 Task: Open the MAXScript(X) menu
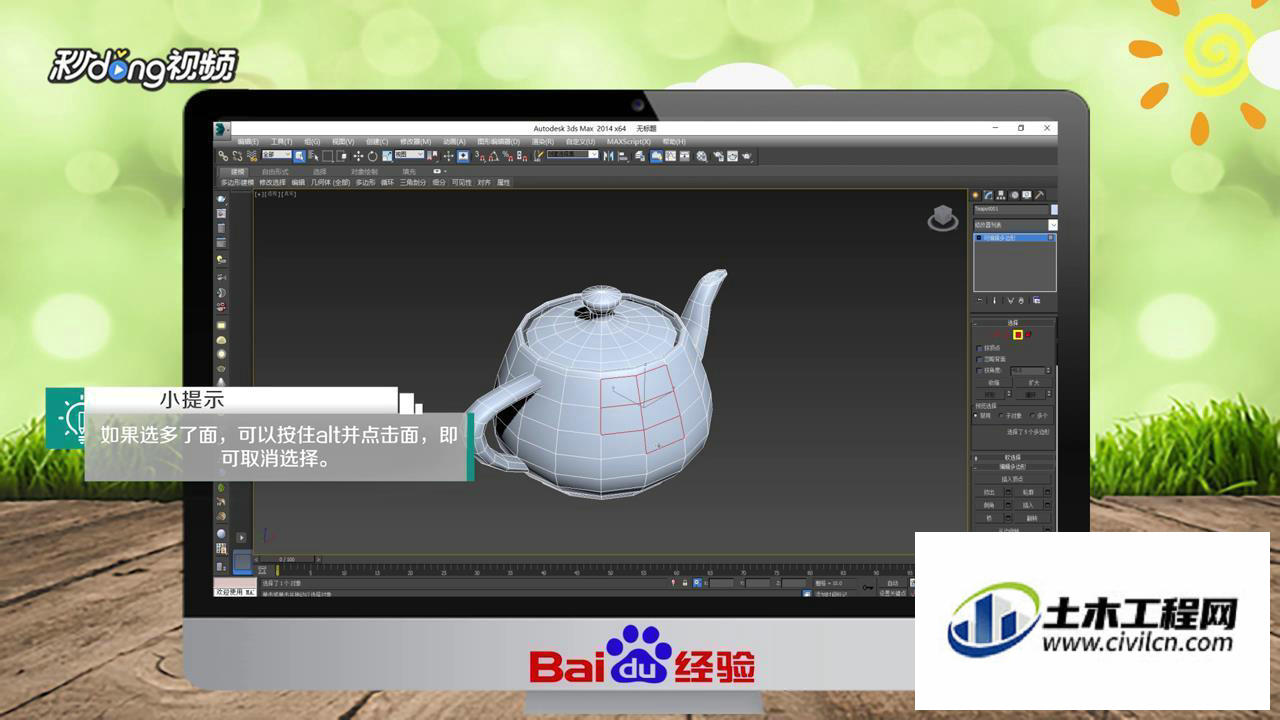pyautogui.click(x=629, y=142)
